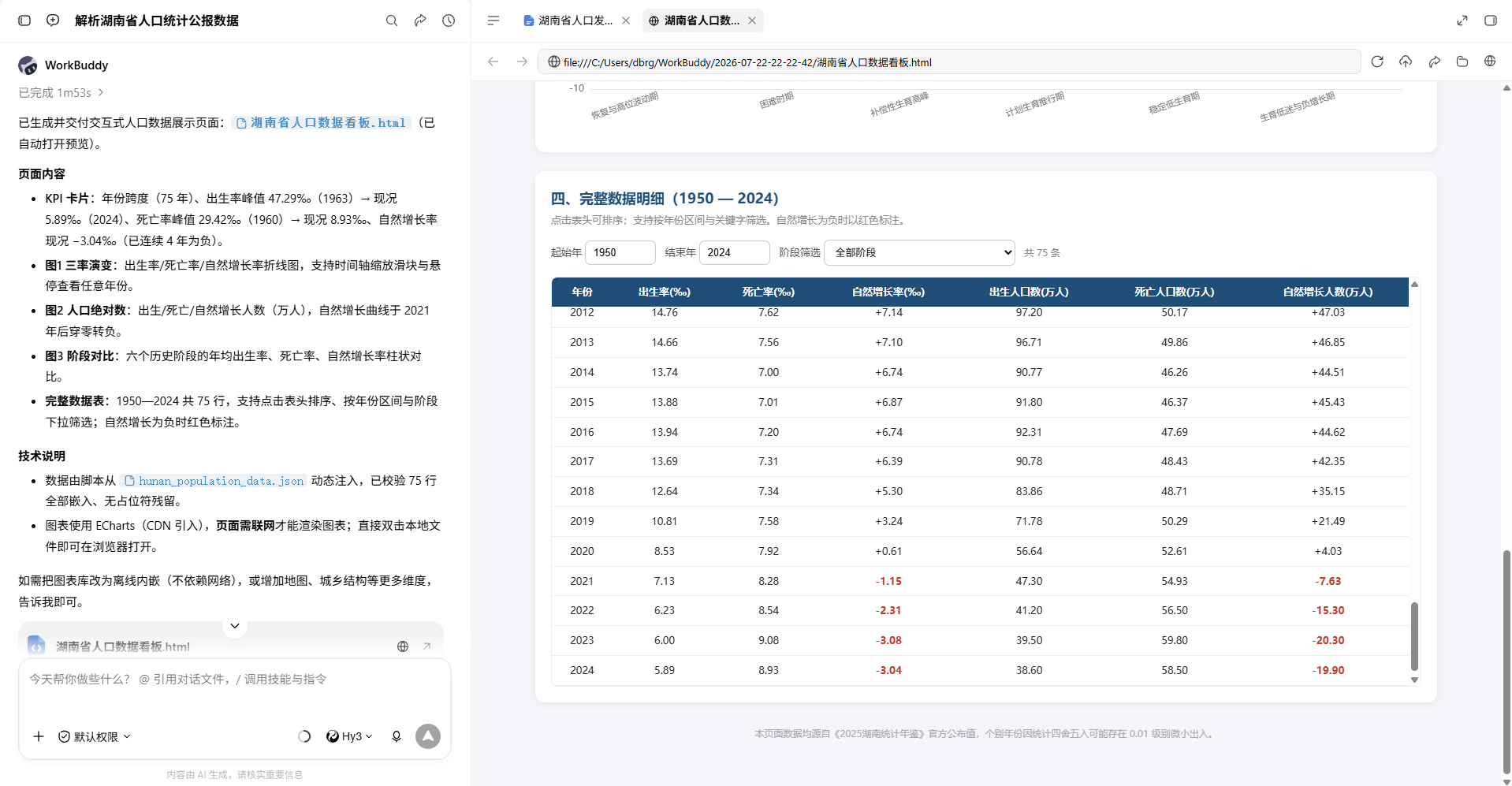Click the red -20.30 natural growth cell

coord(1328,640)
